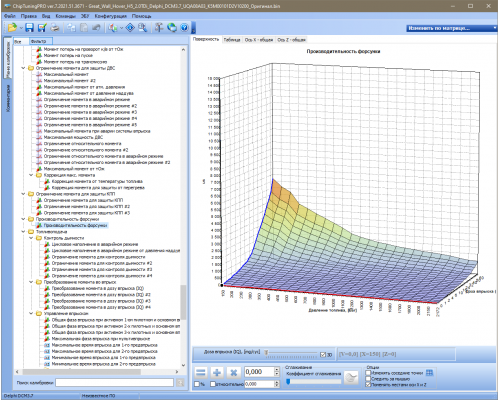Click the calibration search input field
The height and width of the screenshot is (400, 500).
(x=114, y=383)
